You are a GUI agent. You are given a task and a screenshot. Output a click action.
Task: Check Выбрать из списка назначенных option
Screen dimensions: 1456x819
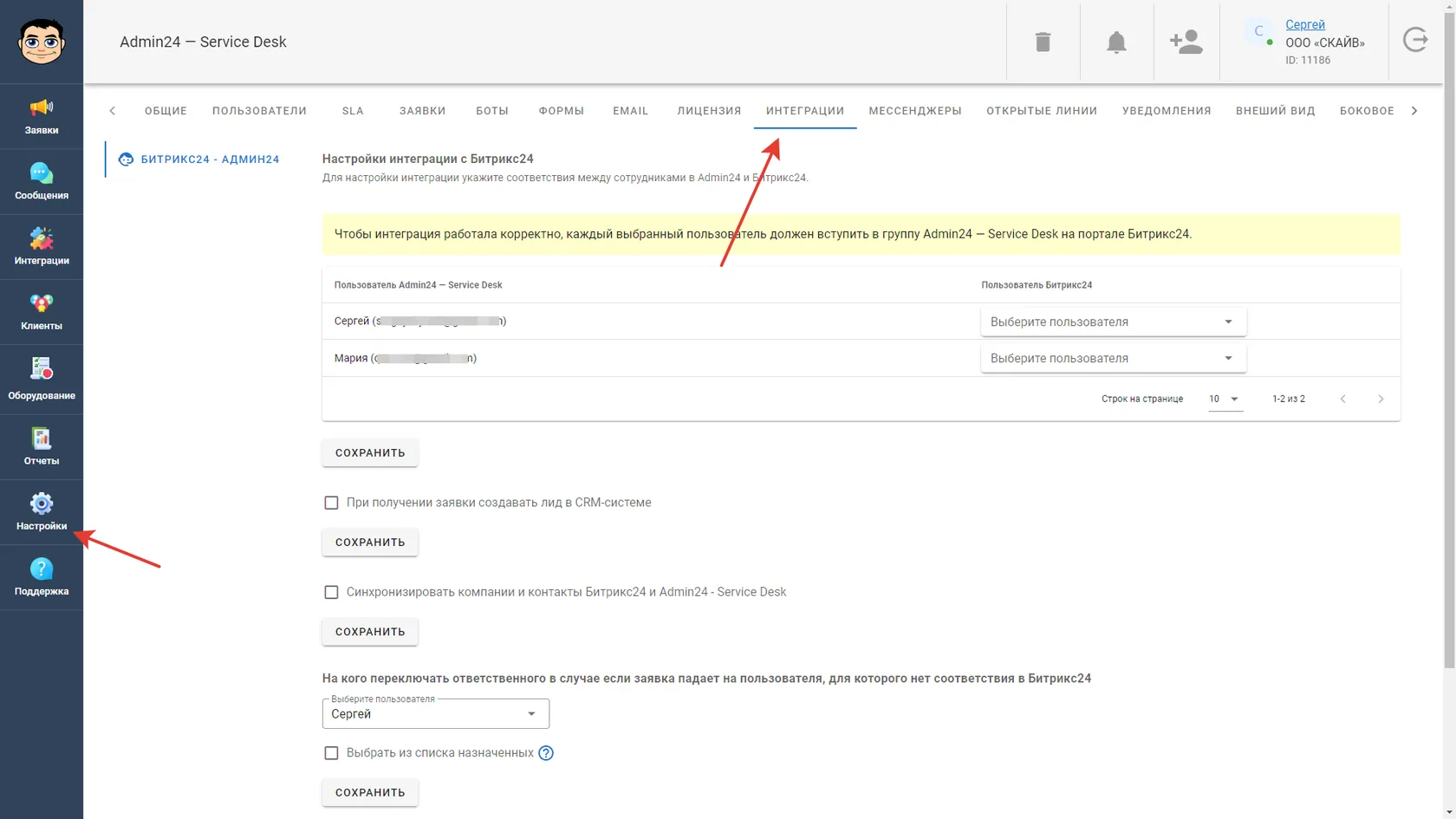(x=331, y=753)
